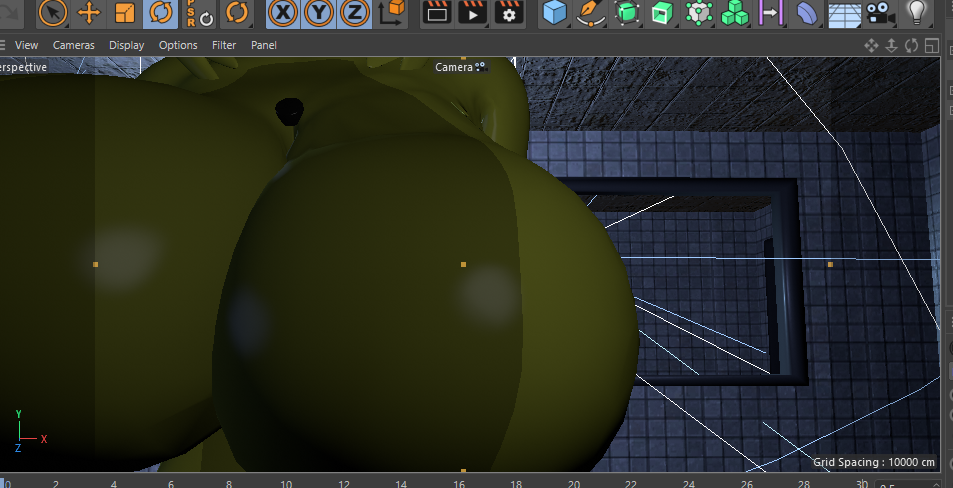Screen dimensions: 953x488
Task: Select the Spline Pen tool
Action: click(591, 13)
